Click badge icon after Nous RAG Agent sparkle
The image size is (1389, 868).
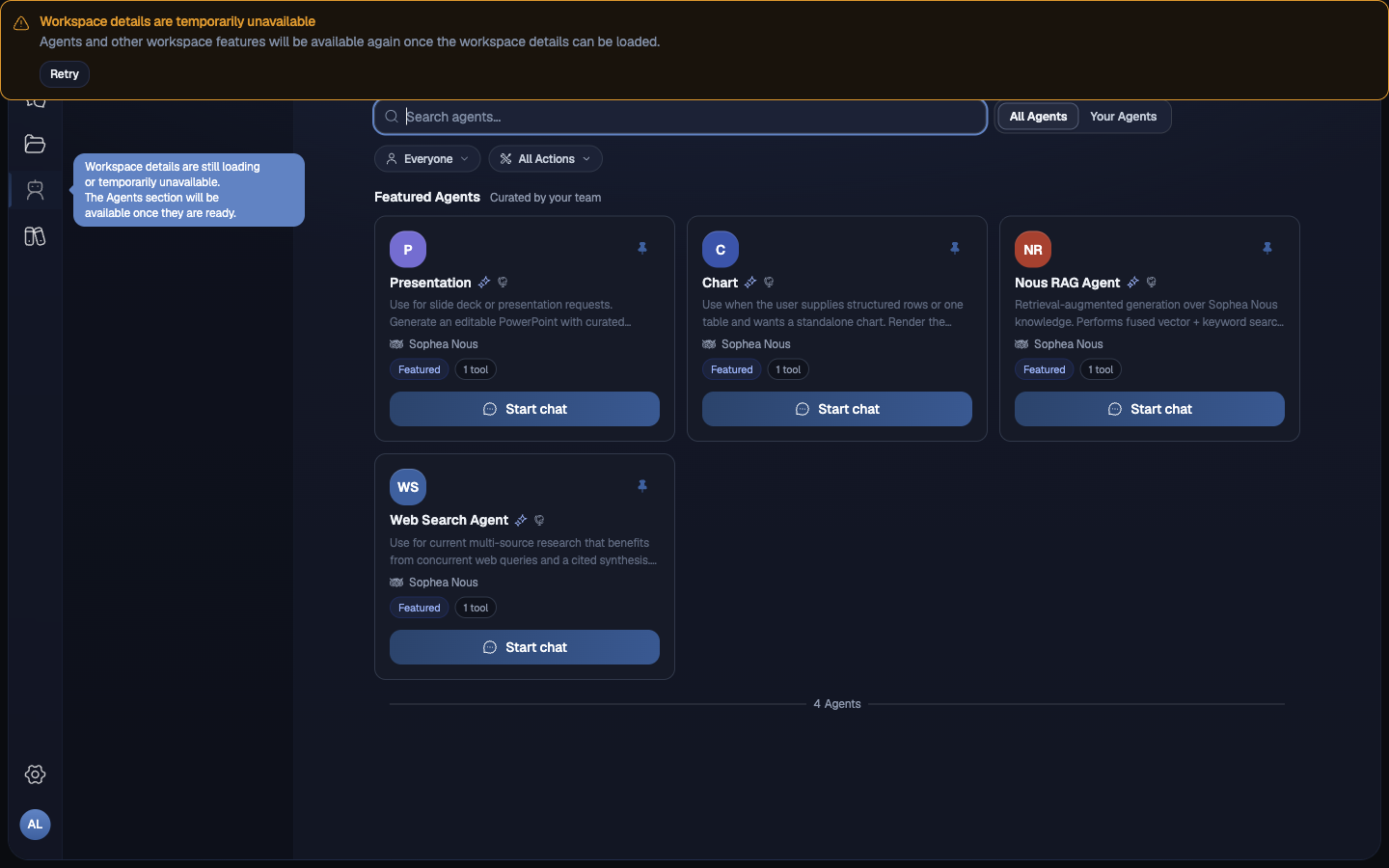[1152, 283]
